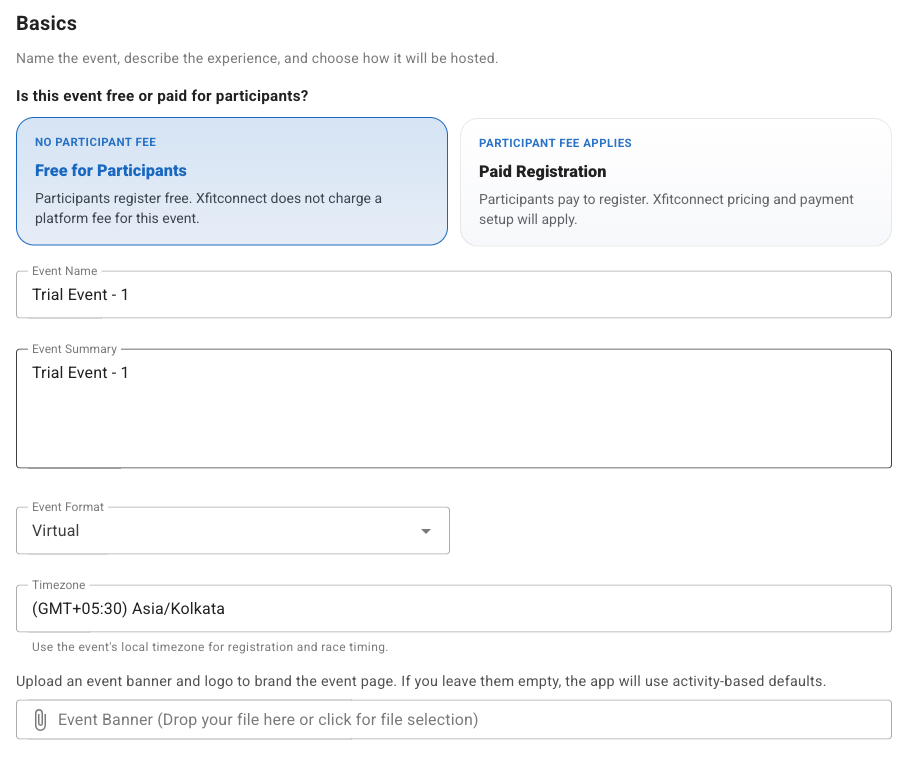
Task: Click the NO PARTICIPANT FEE label
Action: 96,142
